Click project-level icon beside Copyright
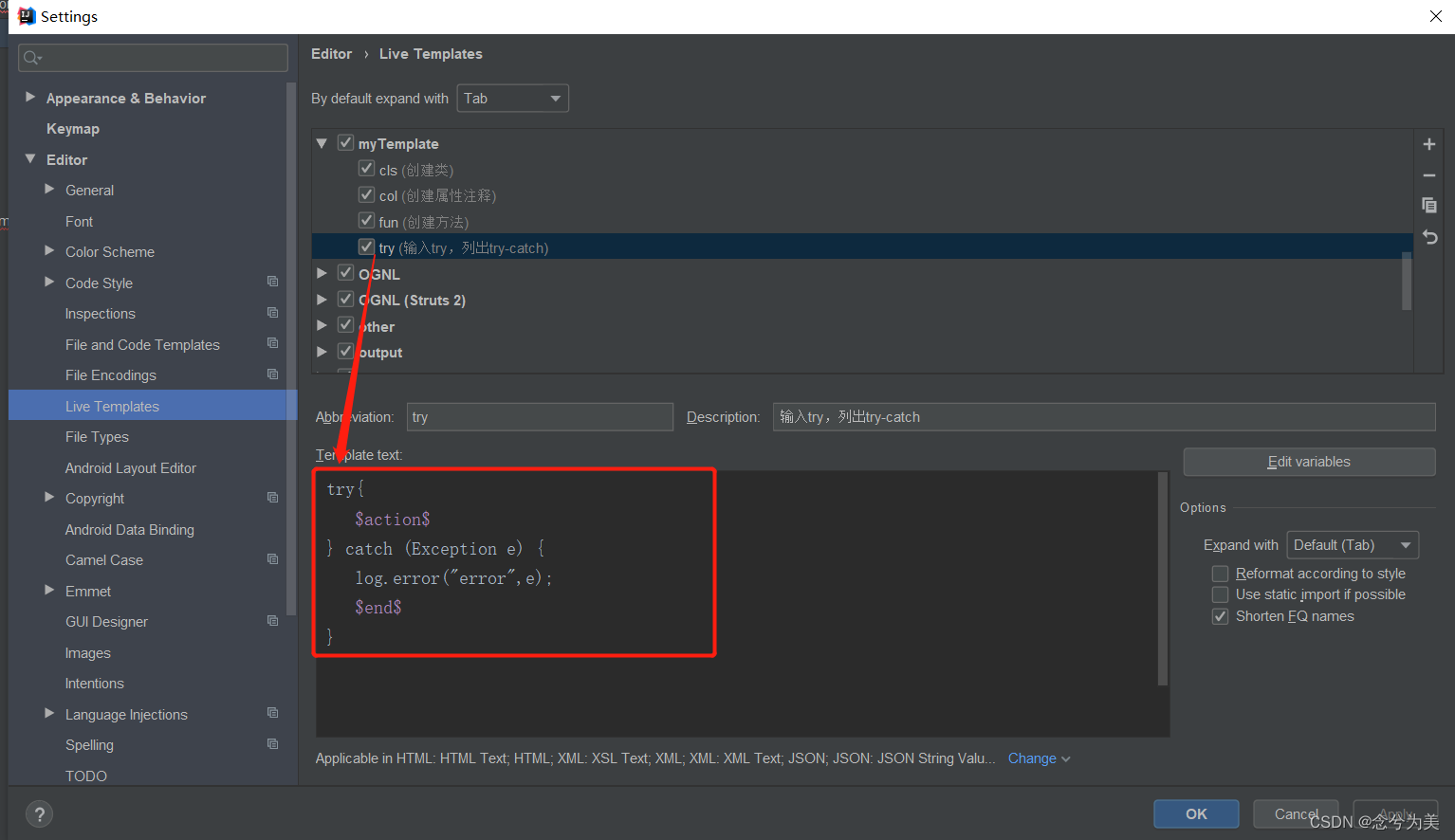The height and width of the screenshot is (840, 1455). 272,498
